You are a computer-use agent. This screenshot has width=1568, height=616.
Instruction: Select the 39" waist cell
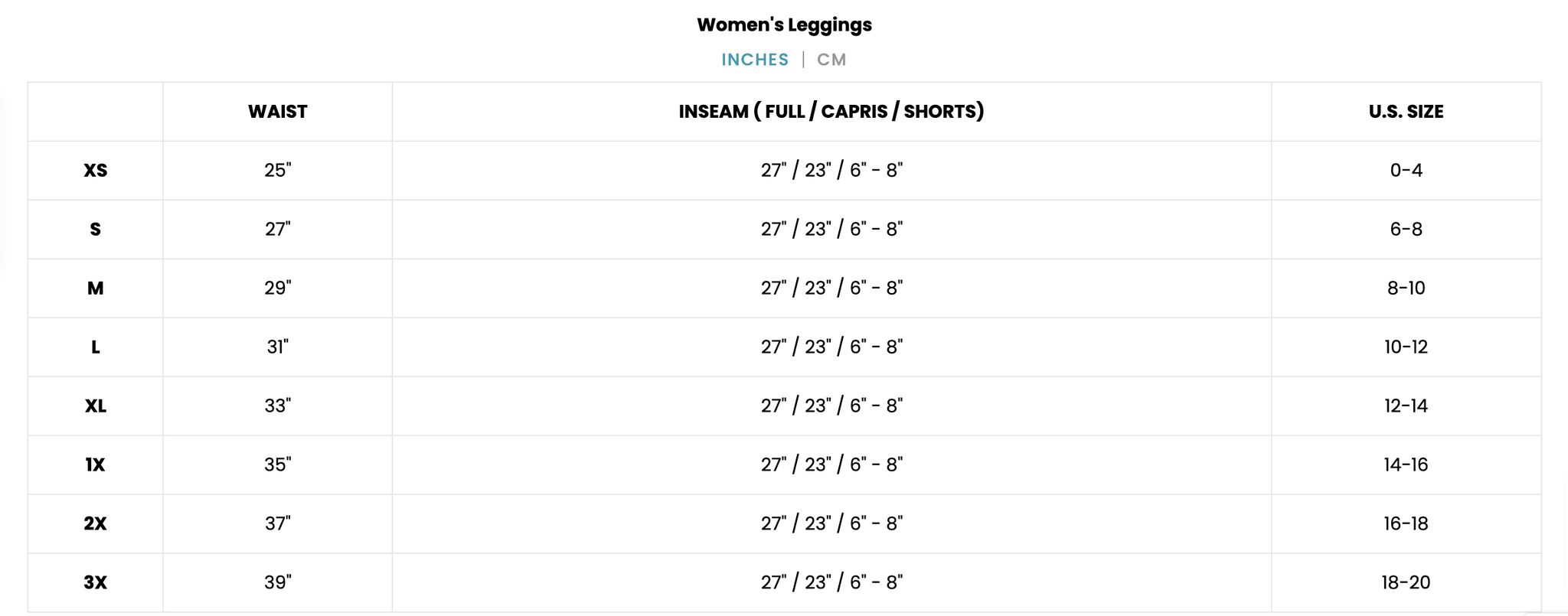tap(278, 582)
